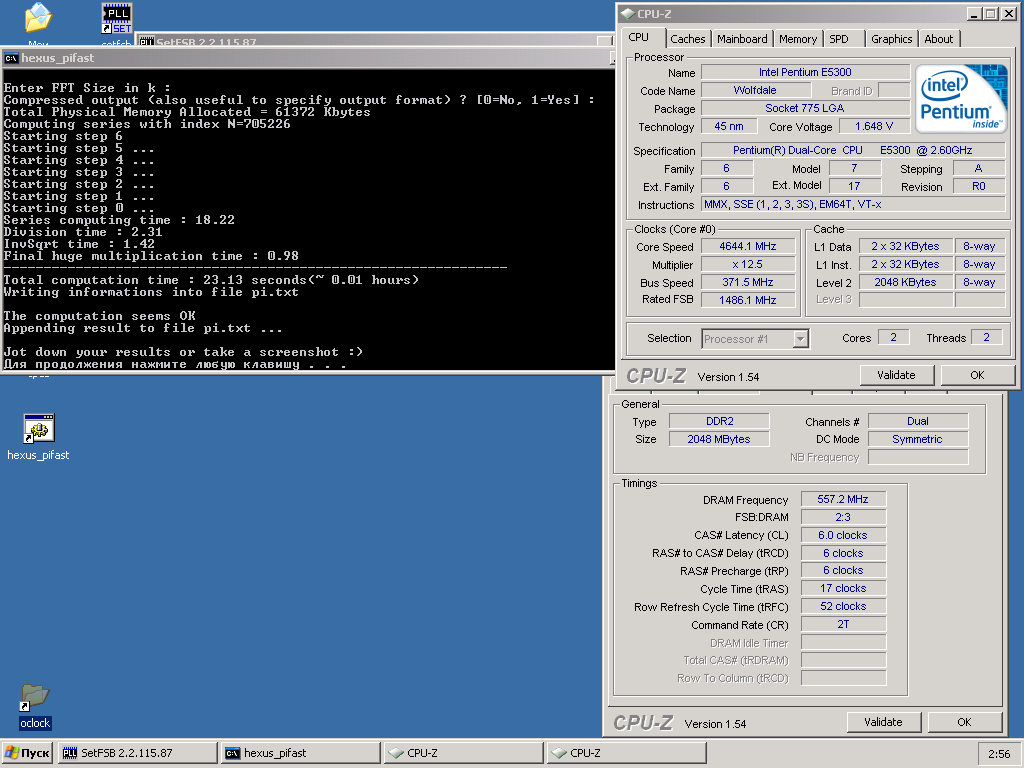This screenshot has height=768, width=1024.
Task: Click the Row Refresh Cycle value 52 clocks
Action: tap(843, 606)
